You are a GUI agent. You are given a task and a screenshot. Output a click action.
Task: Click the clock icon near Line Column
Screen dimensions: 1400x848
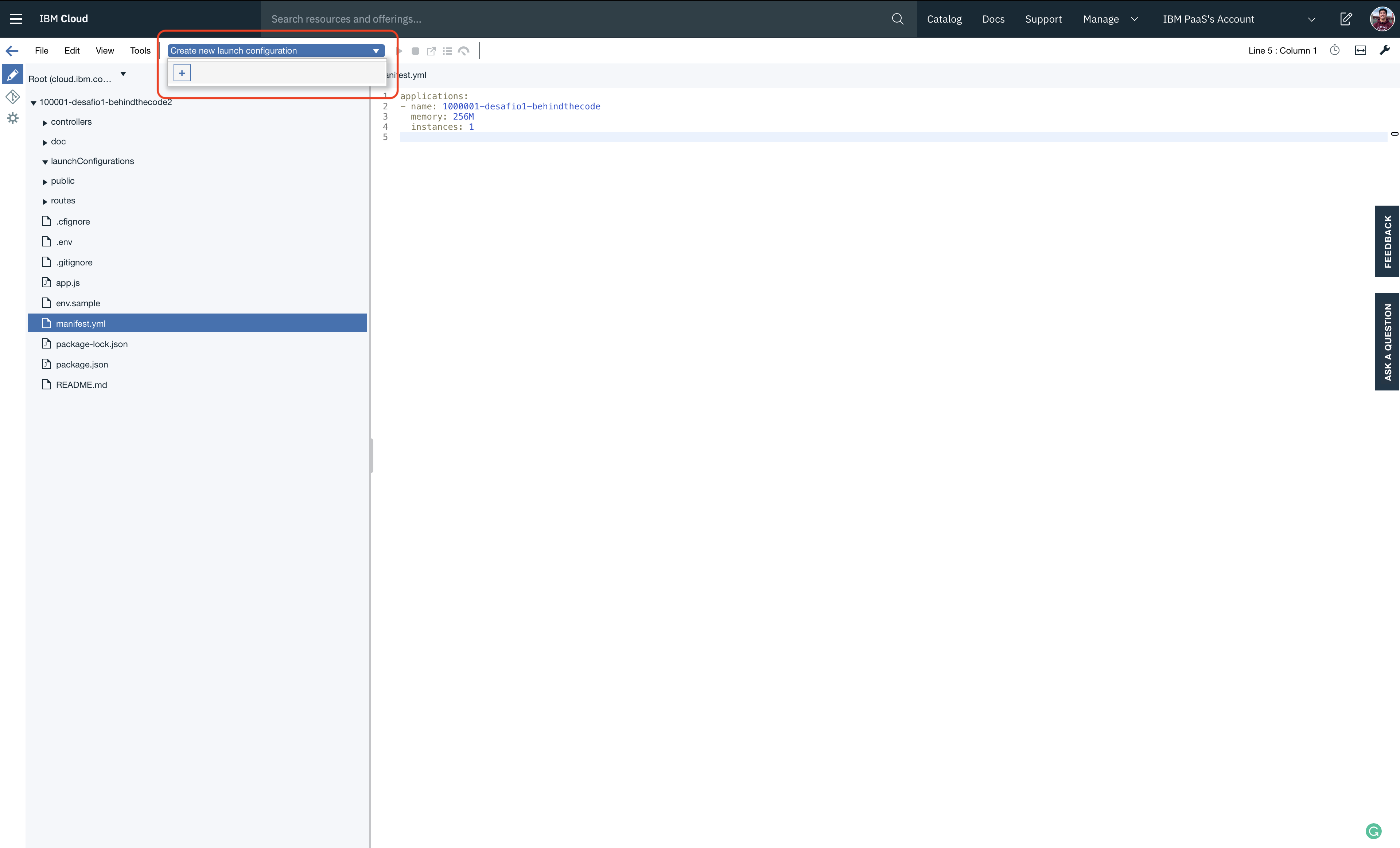coord(1335,51)
